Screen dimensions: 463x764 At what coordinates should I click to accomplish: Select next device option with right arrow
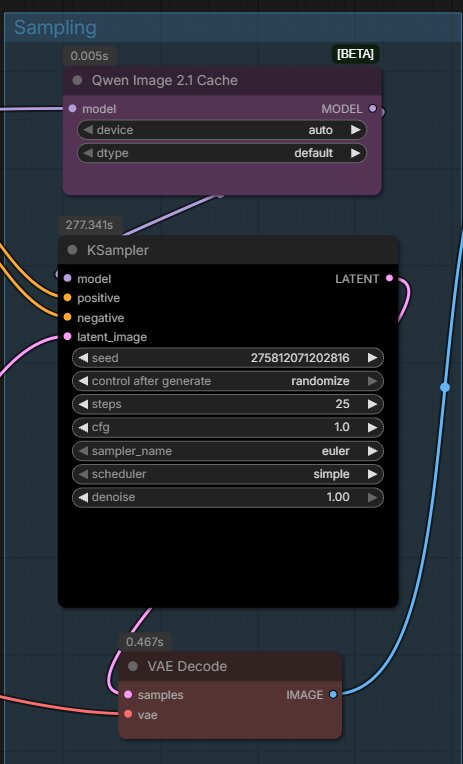356,130
